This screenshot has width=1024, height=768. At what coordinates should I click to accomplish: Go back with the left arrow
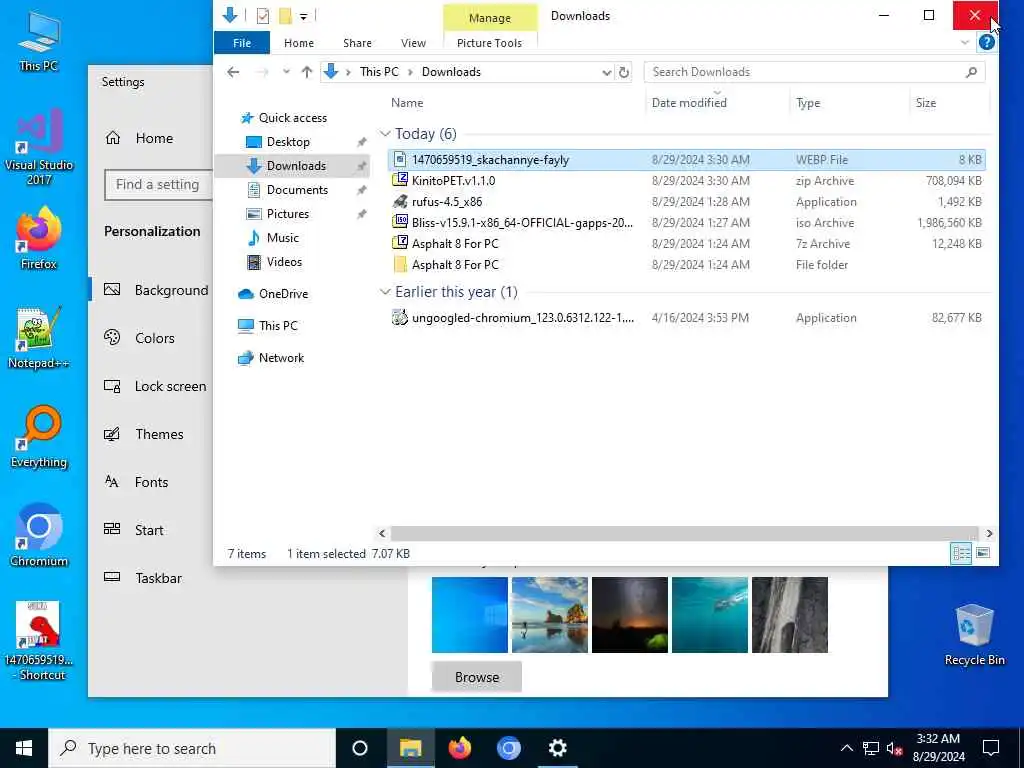point(233,72)
